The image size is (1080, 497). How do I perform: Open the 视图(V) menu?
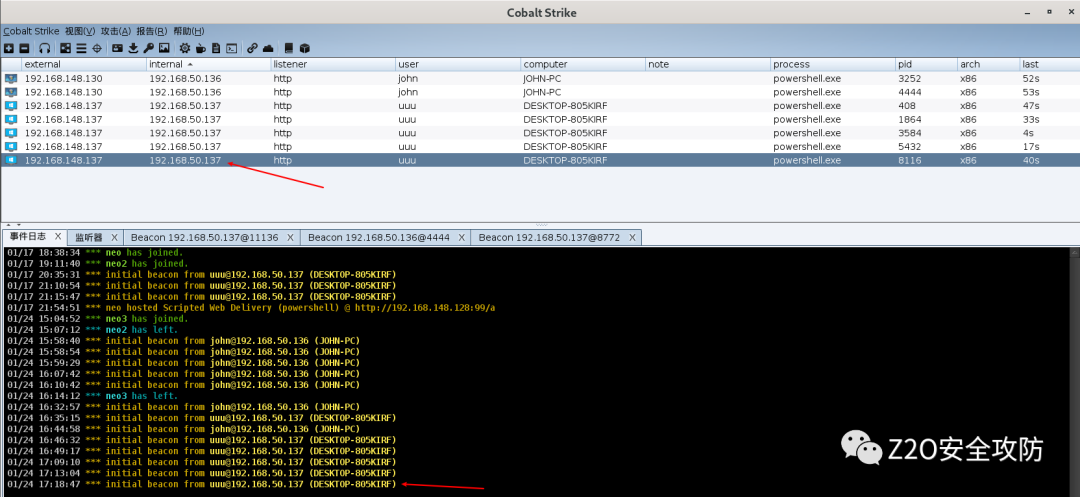pos(80,31)
